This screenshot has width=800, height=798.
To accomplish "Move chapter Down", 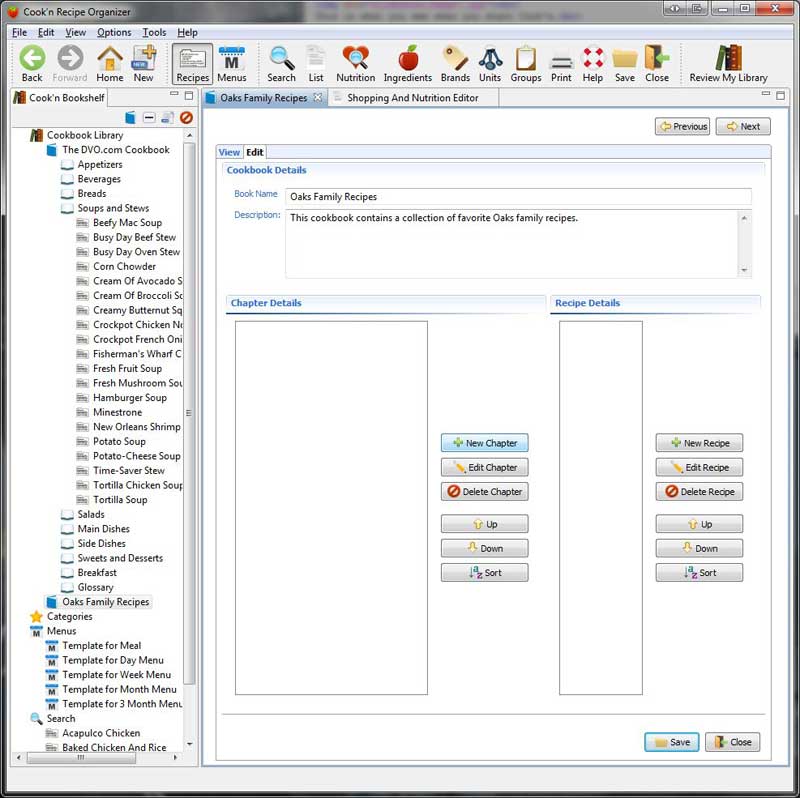I will point(485,548).
